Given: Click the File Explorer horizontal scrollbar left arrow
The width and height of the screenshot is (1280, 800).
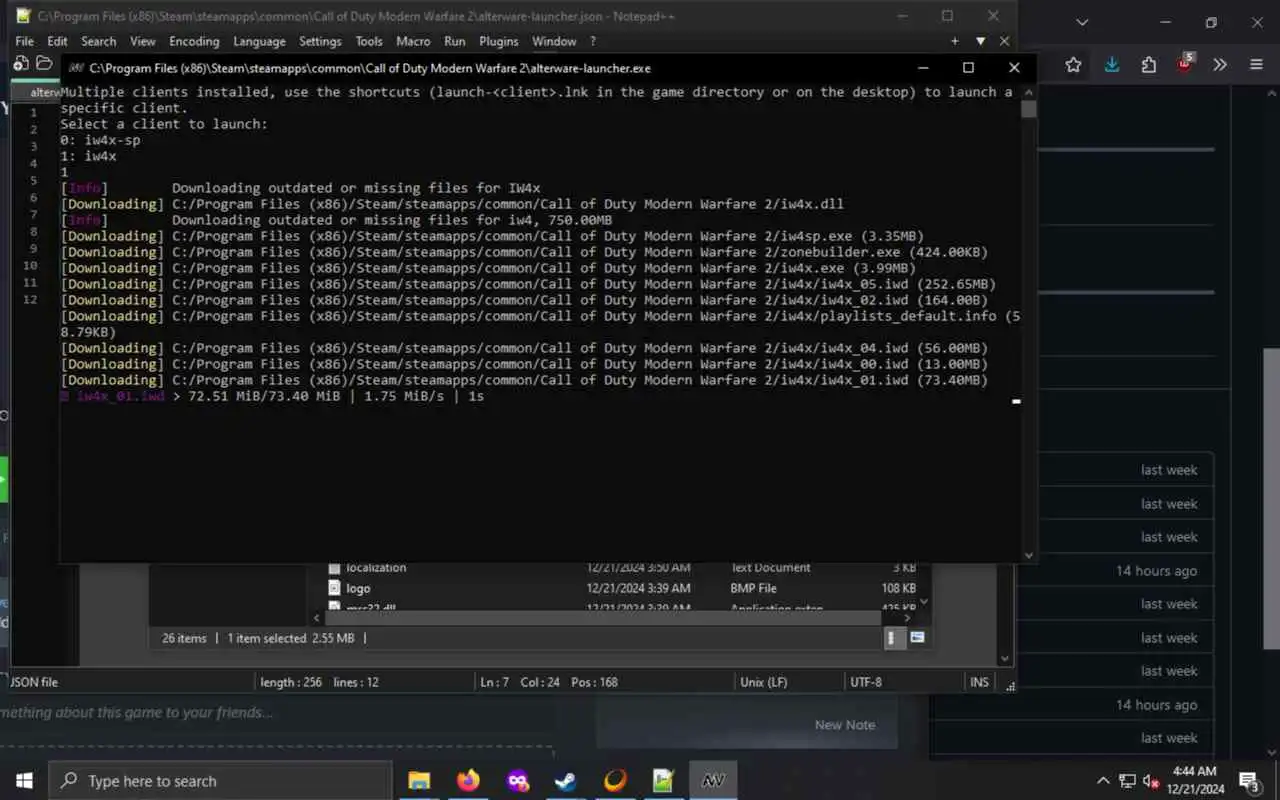Looking at the screenshot, I should click(x=317, y=619).
